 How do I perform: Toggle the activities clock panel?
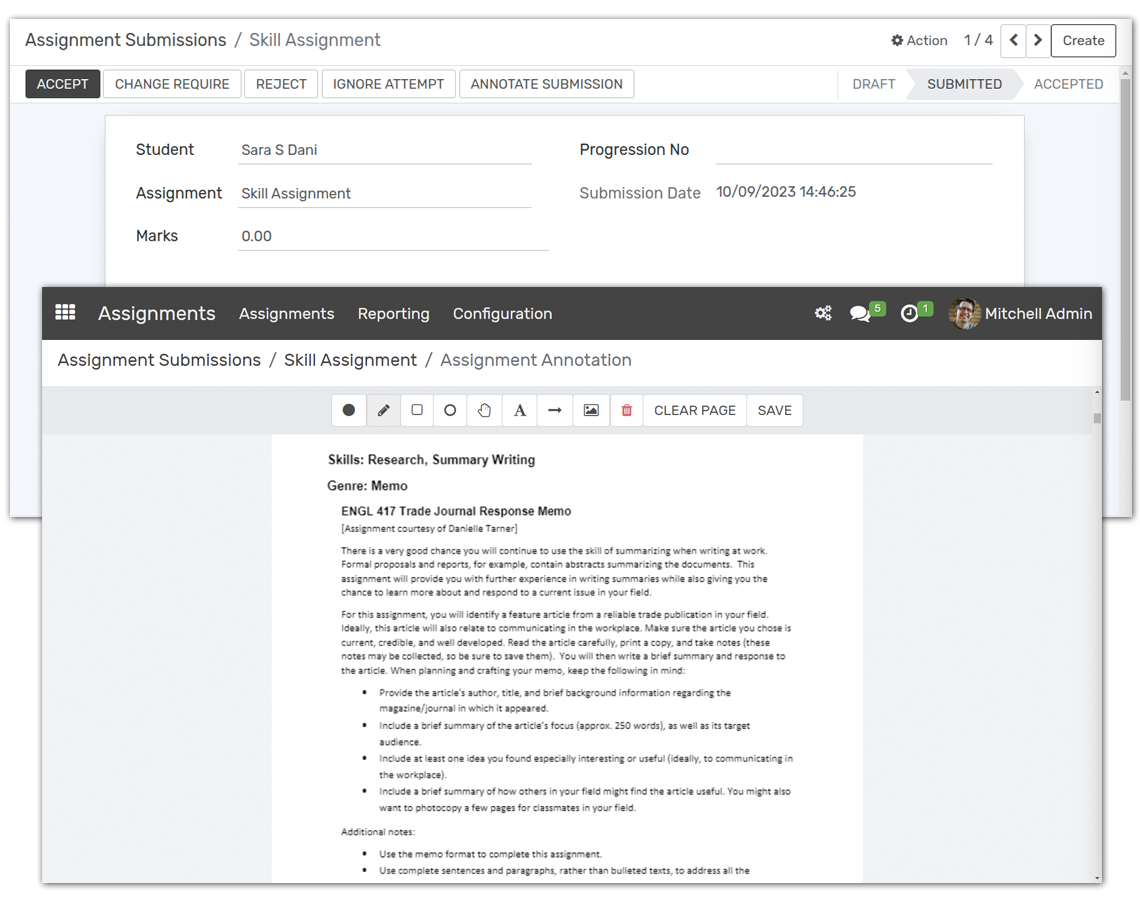pyautogui.click(x=909, y=313)
